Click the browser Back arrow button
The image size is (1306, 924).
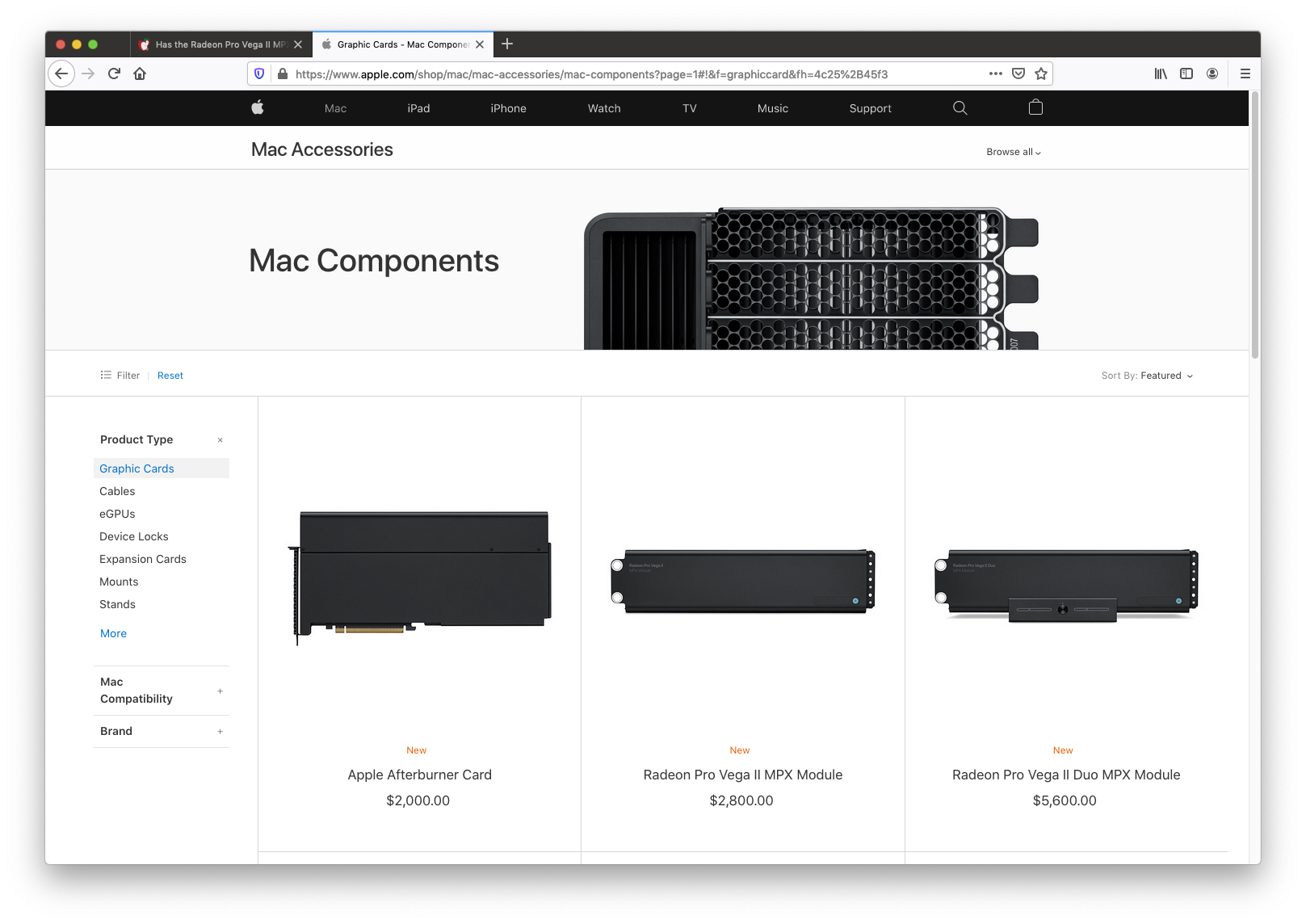(x=61, y=73)
